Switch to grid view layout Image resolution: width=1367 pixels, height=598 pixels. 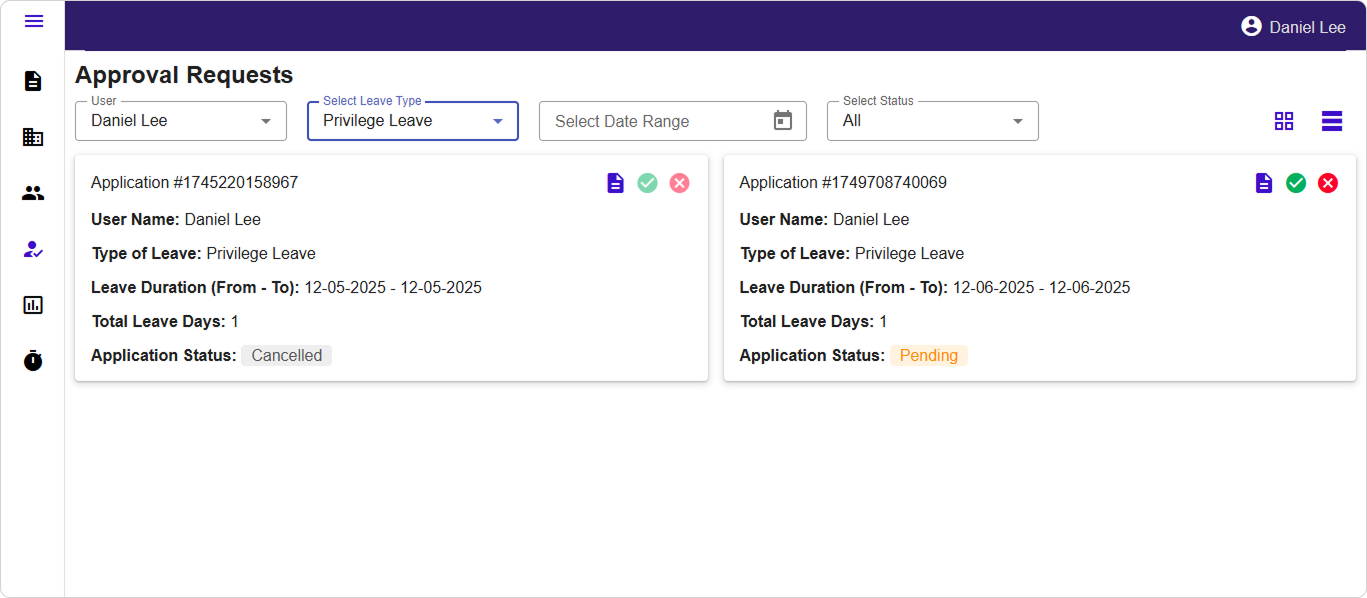click(x=1284, y=121)
